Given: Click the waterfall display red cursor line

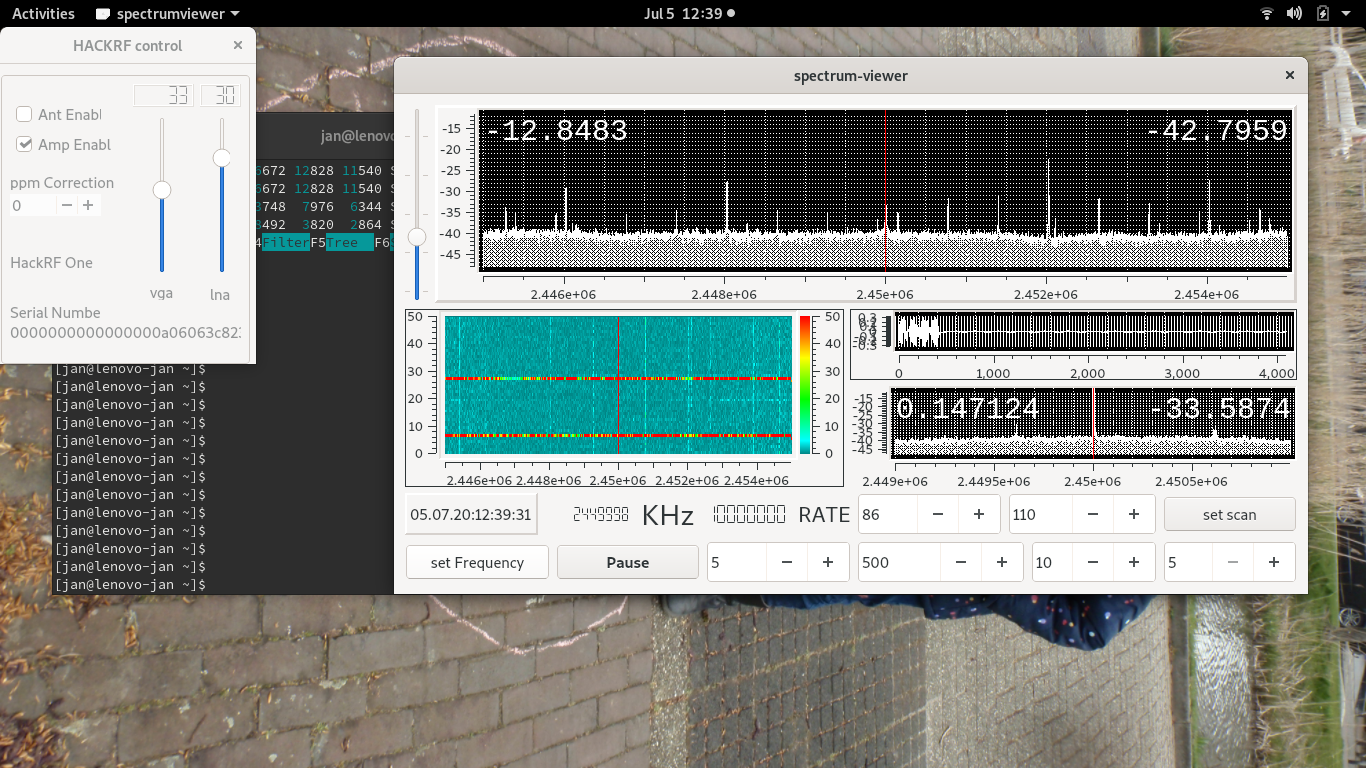Looking at the screenshot, I should point(619,385).
